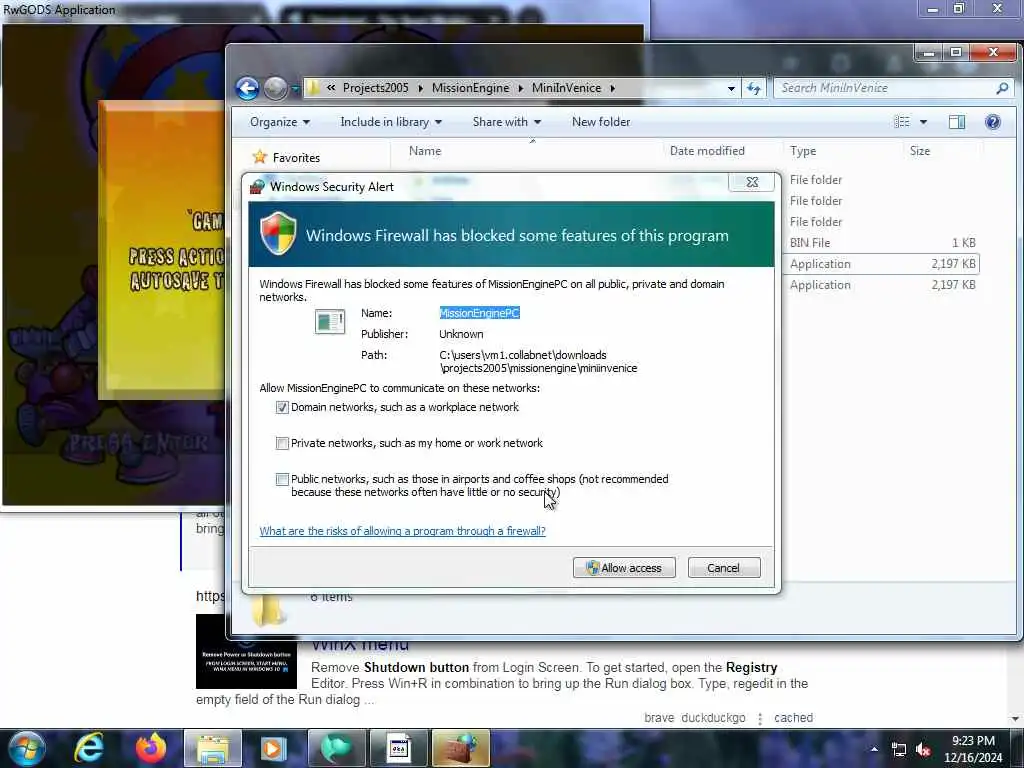Click the search magnifier icon

pyautogui.click(x=1002, y=88)
